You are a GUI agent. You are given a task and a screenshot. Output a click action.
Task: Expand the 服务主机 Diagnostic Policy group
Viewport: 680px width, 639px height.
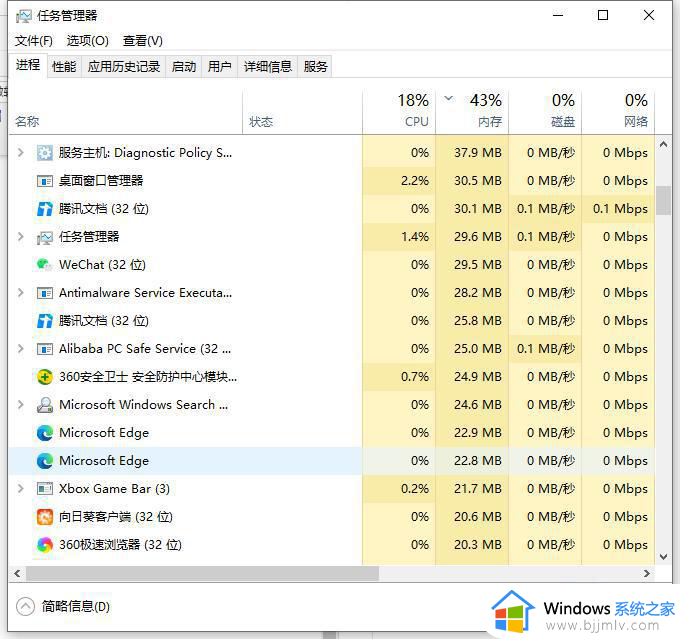[x=20, y=153]
